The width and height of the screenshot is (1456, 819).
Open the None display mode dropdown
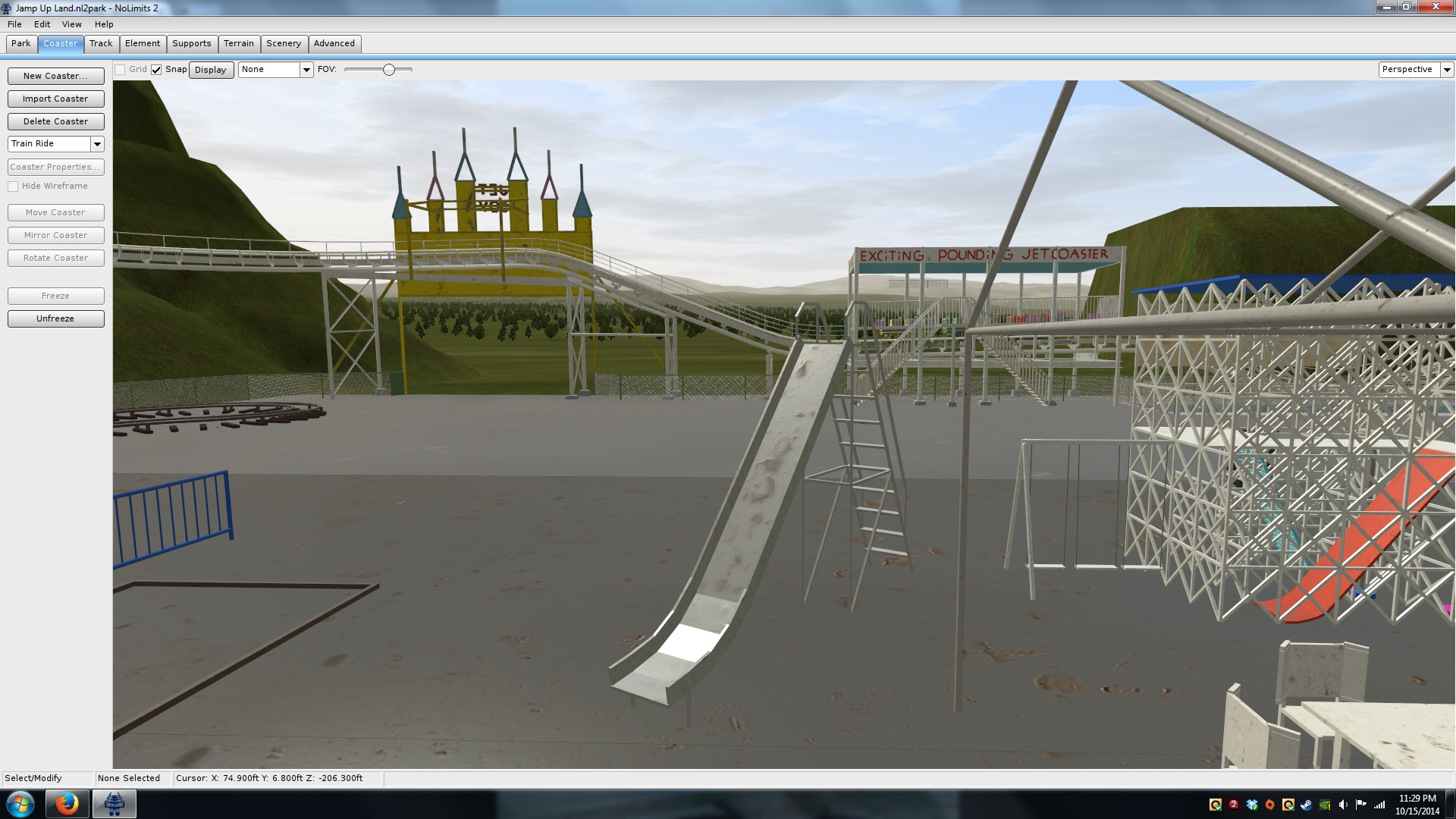(x=306, y=70)
